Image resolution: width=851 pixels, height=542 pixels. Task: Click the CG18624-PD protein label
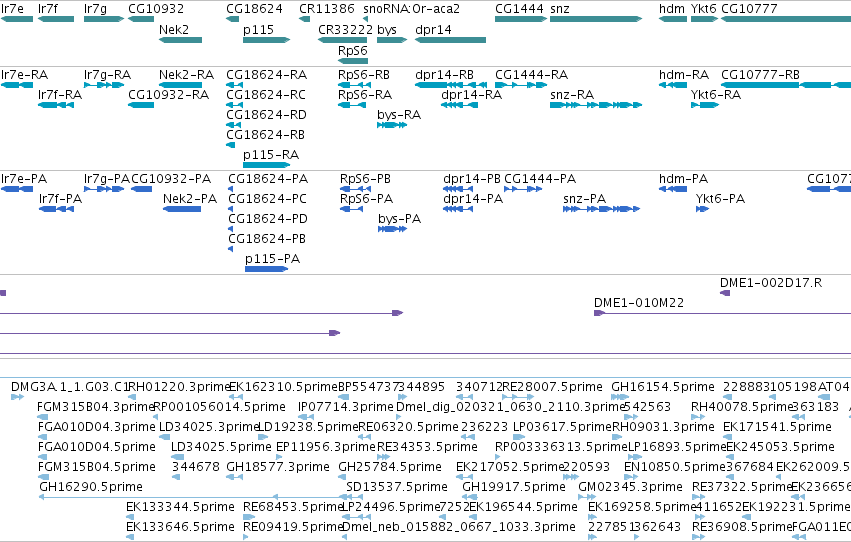click(x=268, y=219)
